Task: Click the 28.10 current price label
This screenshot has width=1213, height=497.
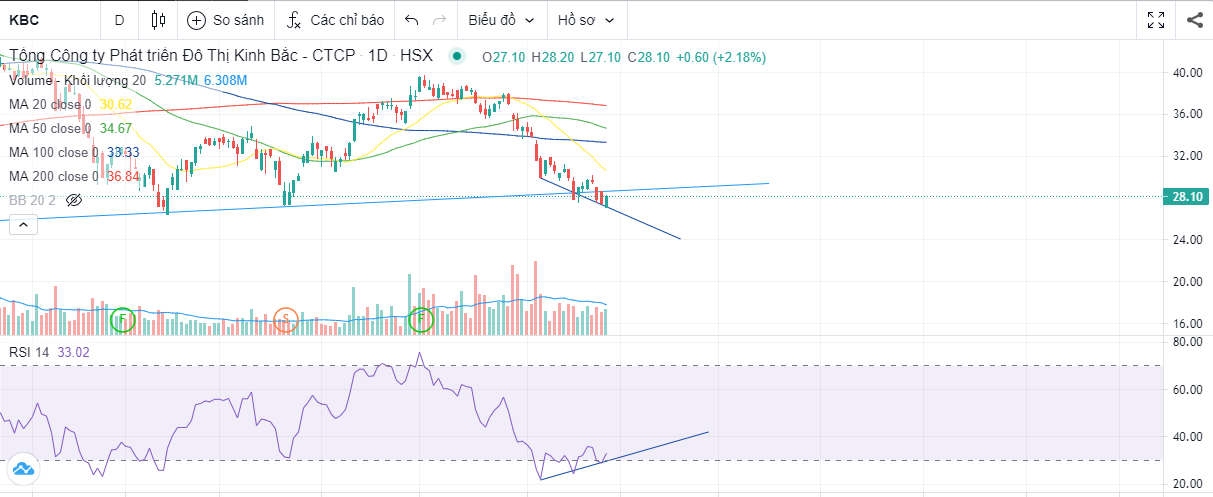Action: [x=1185, y=197]
